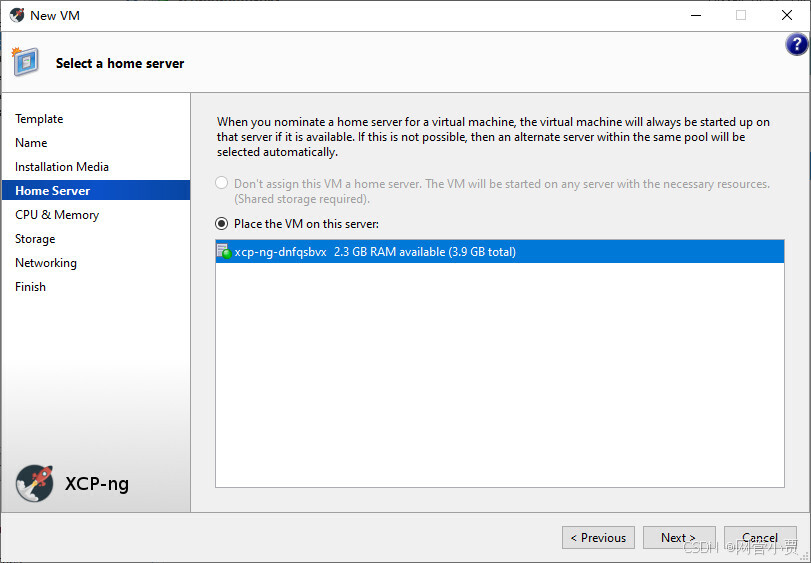This screenshot has height=563, width=811.
Task: Open the Finish step
Action: click(31, 286)
